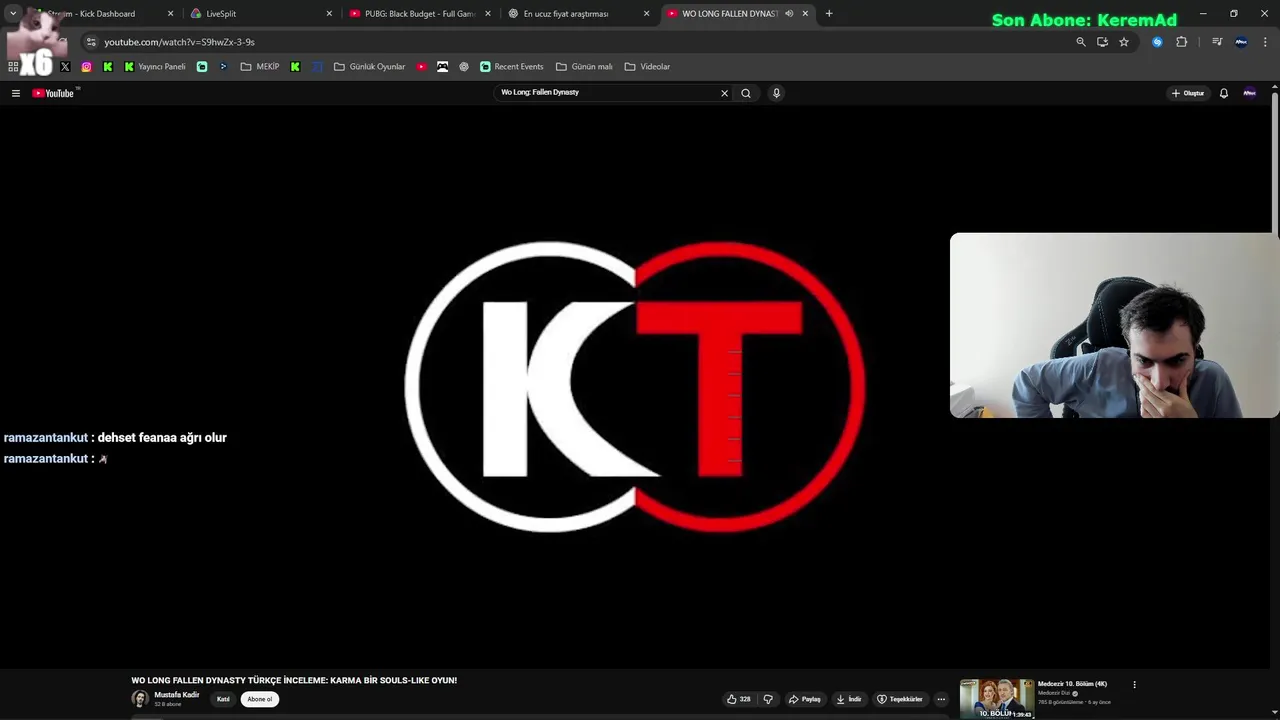Go to the YouTube home logo
This screenshot has height=720, width=1280.
click(55, 93)
